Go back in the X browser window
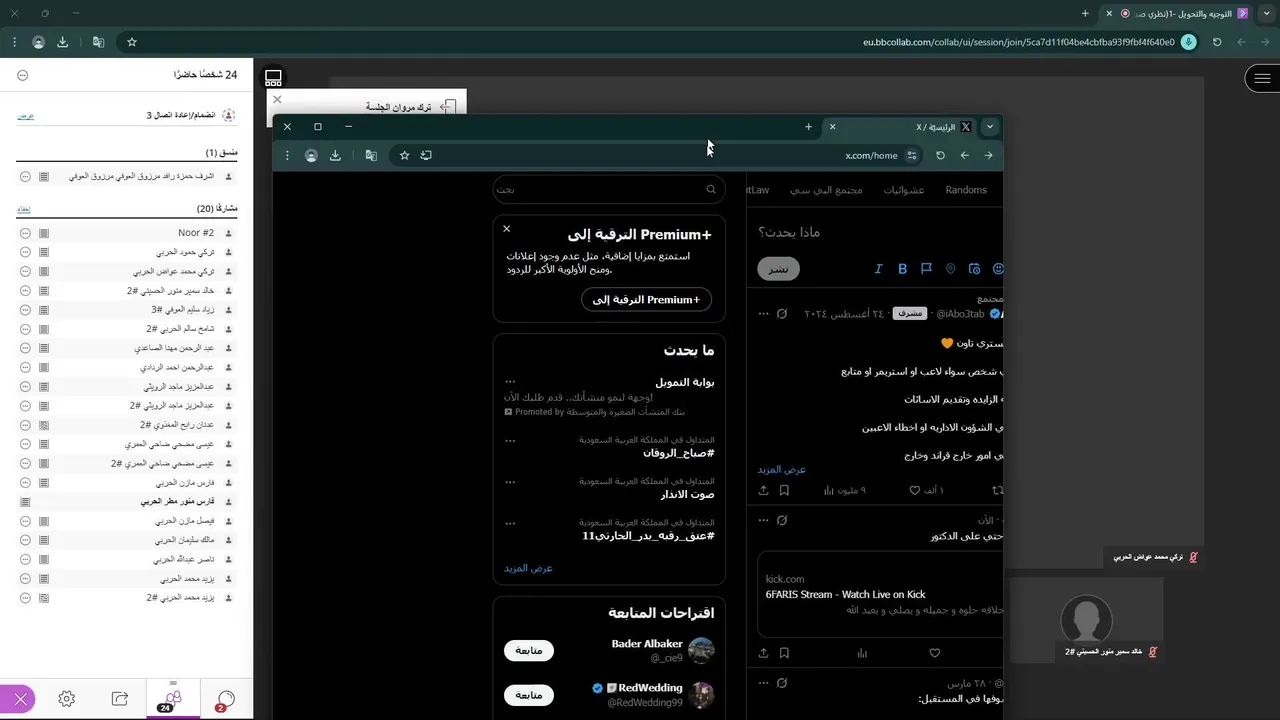Viewport: 1280px width, 720px height. [988, 155]
